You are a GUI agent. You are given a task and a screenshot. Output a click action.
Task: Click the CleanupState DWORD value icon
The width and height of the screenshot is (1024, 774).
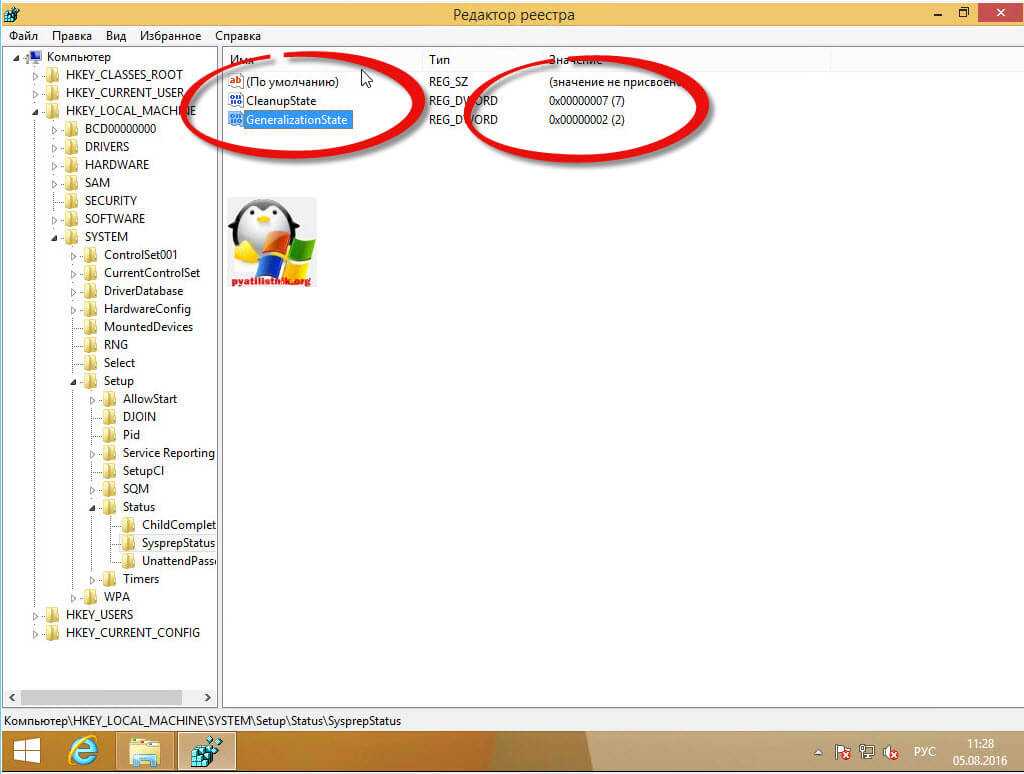pyautogui.click(x=236, y=101)
